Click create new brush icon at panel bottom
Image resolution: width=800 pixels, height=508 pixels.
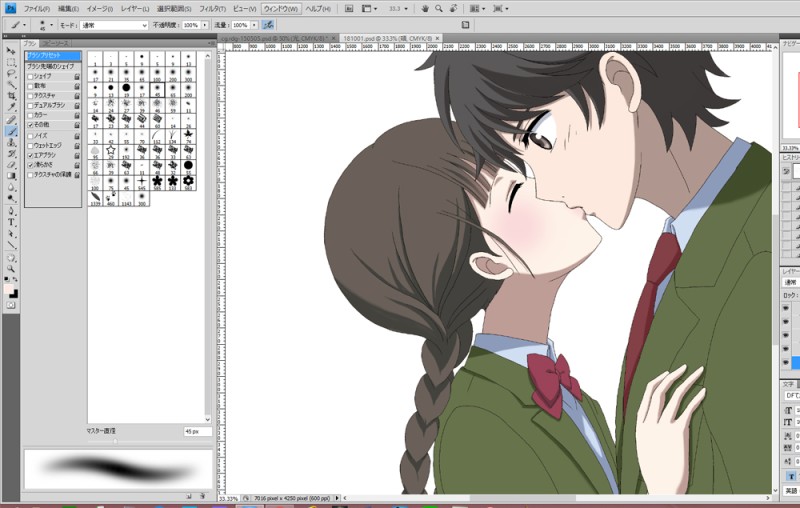click(189, 495)
